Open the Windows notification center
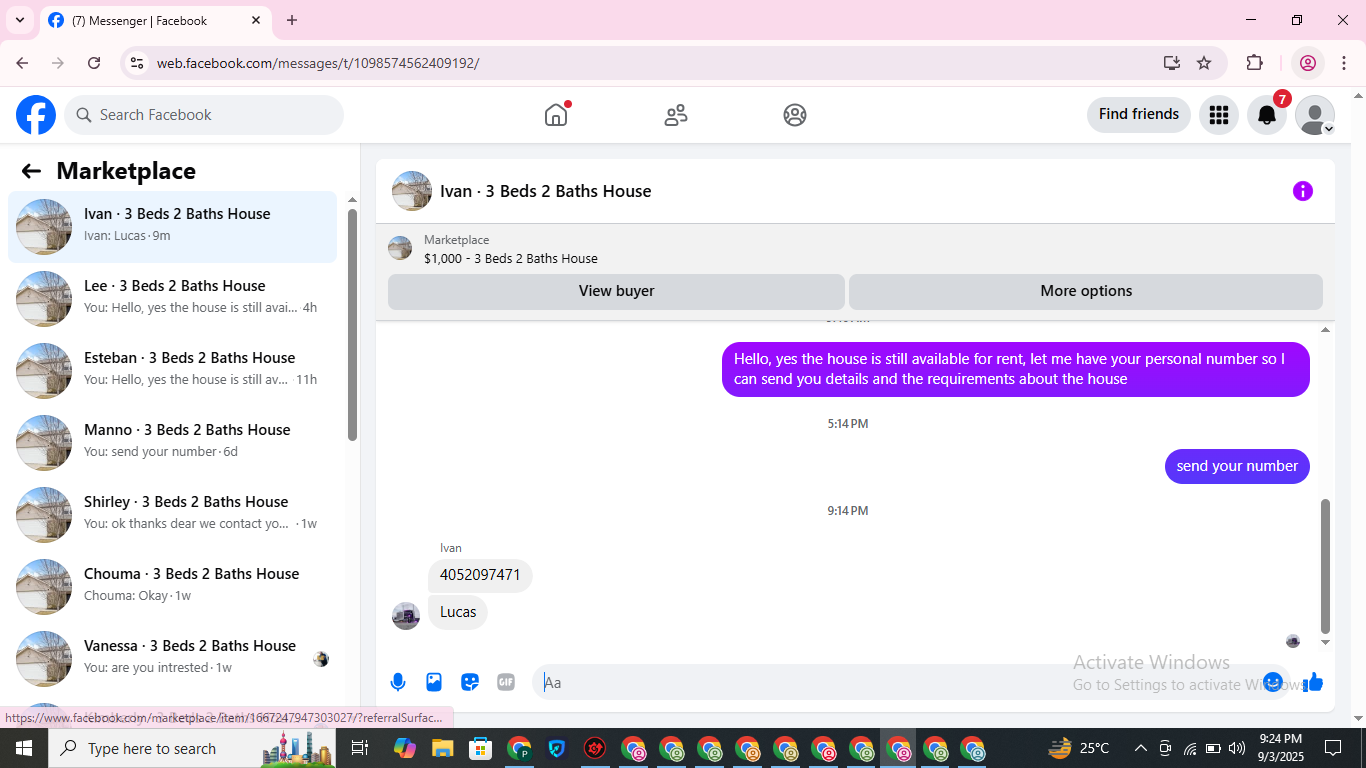 point(1333,748)
